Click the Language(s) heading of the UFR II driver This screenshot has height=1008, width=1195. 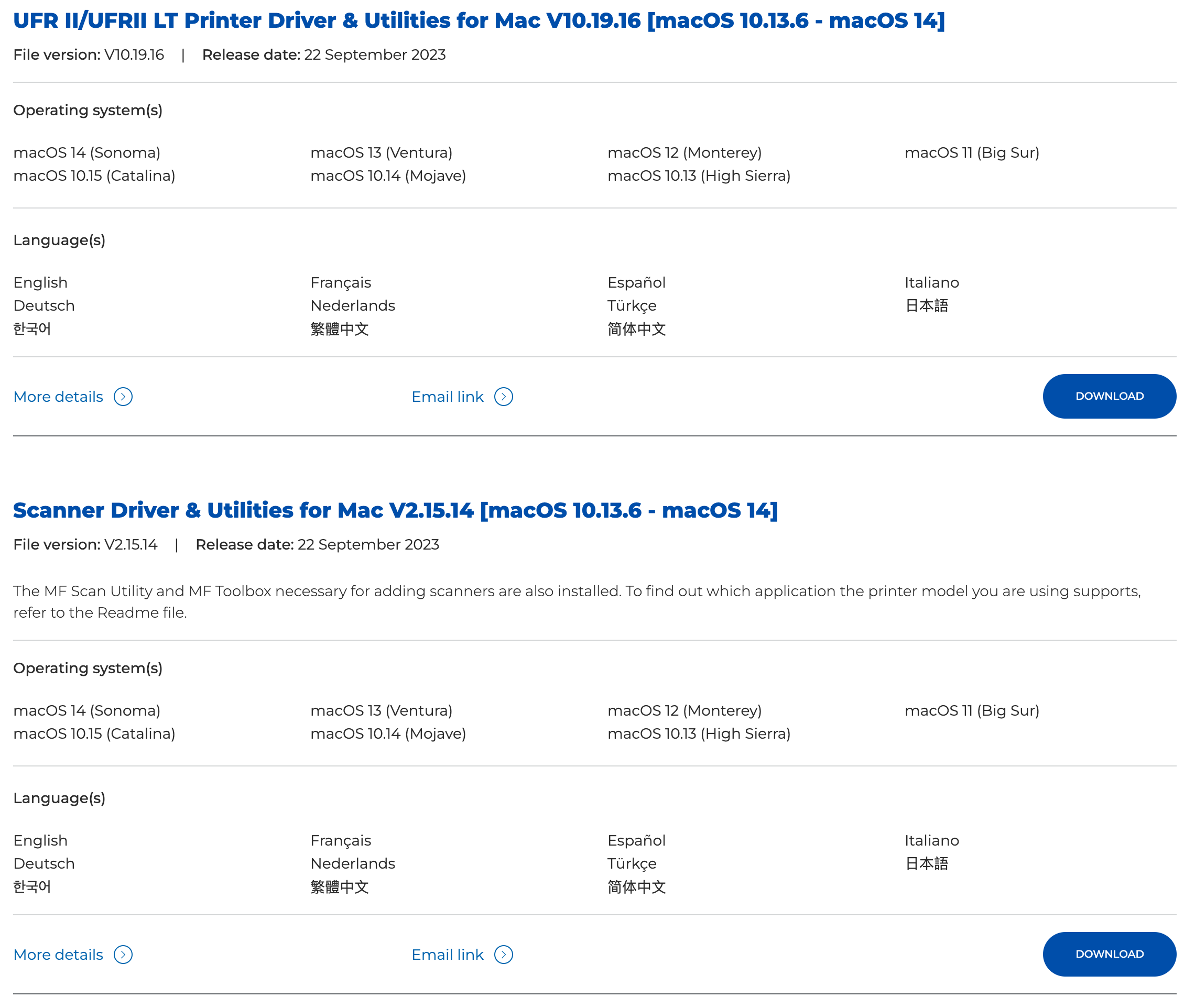tap(59, 240)
